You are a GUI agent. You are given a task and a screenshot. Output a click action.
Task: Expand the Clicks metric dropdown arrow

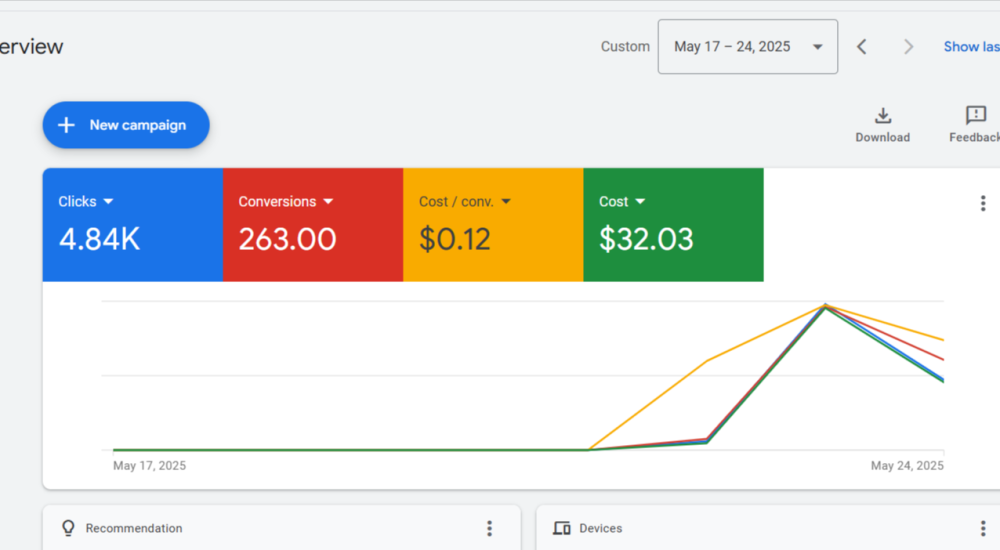(108, 202)
